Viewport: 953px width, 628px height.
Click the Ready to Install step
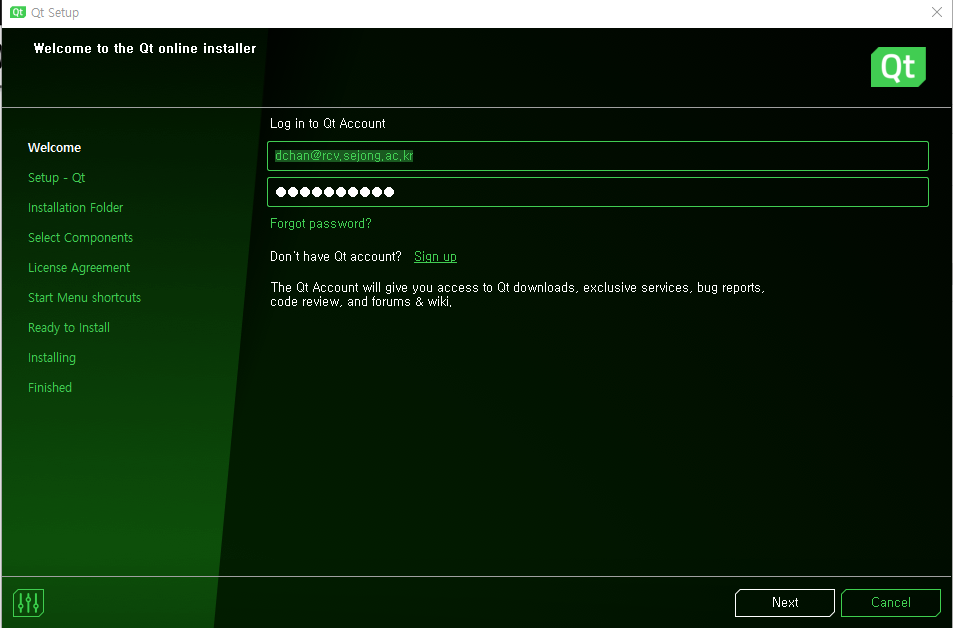point(69,328)
